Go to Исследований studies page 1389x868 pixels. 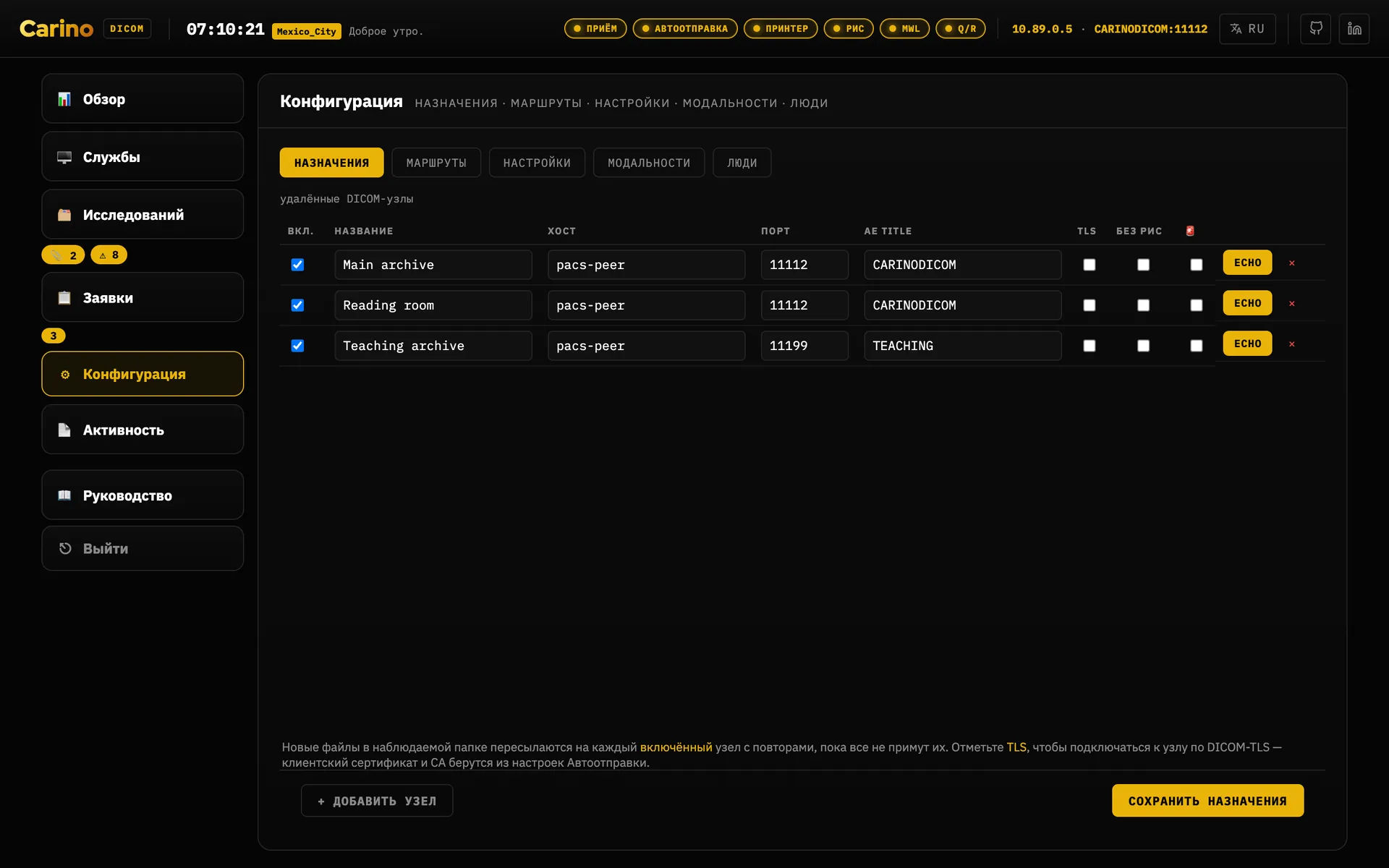click(143, 214)
